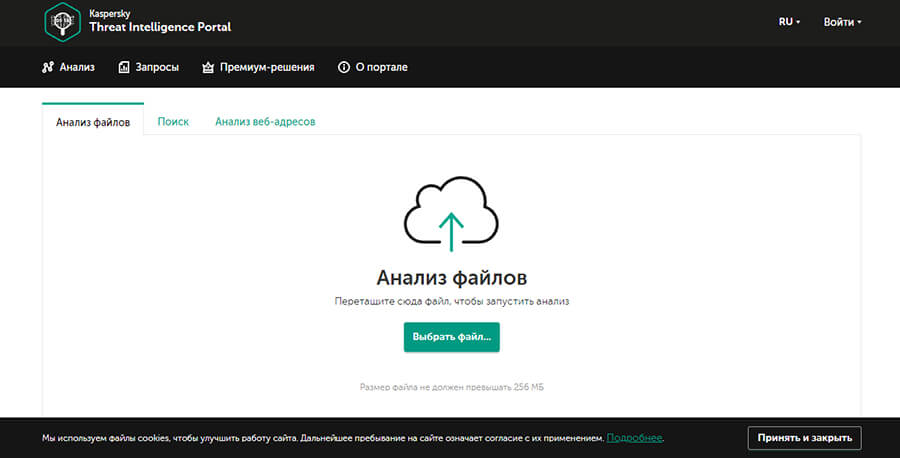Image resolution: width=900 pixels, height=458 pixels.
Task: Open the О портале menu label
Action: click(x=381, y=68)
